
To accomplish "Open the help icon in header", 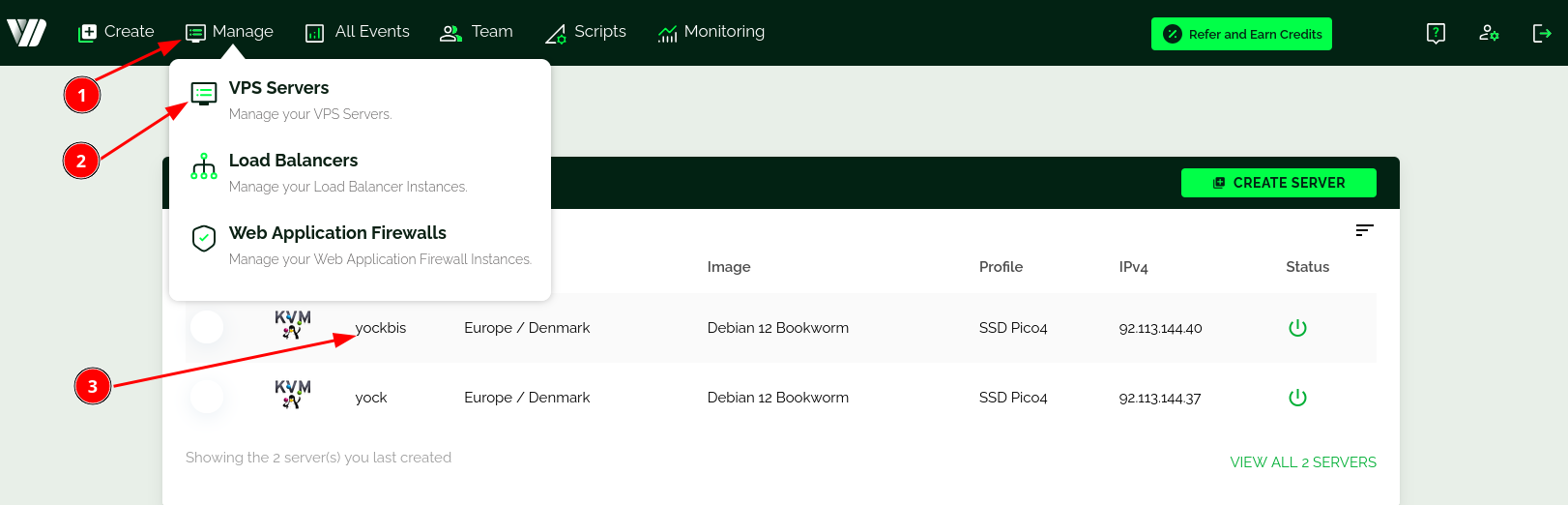I will click(x=1436, y=34).
